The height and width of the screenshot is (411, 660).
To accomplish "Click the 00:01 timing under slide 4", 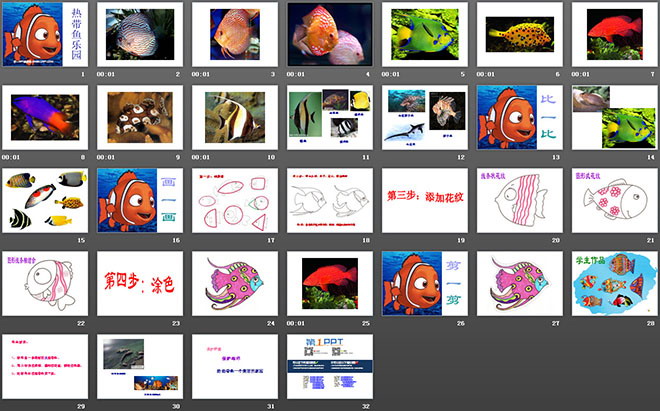I will pyautogui.click(x=295, y=74).
